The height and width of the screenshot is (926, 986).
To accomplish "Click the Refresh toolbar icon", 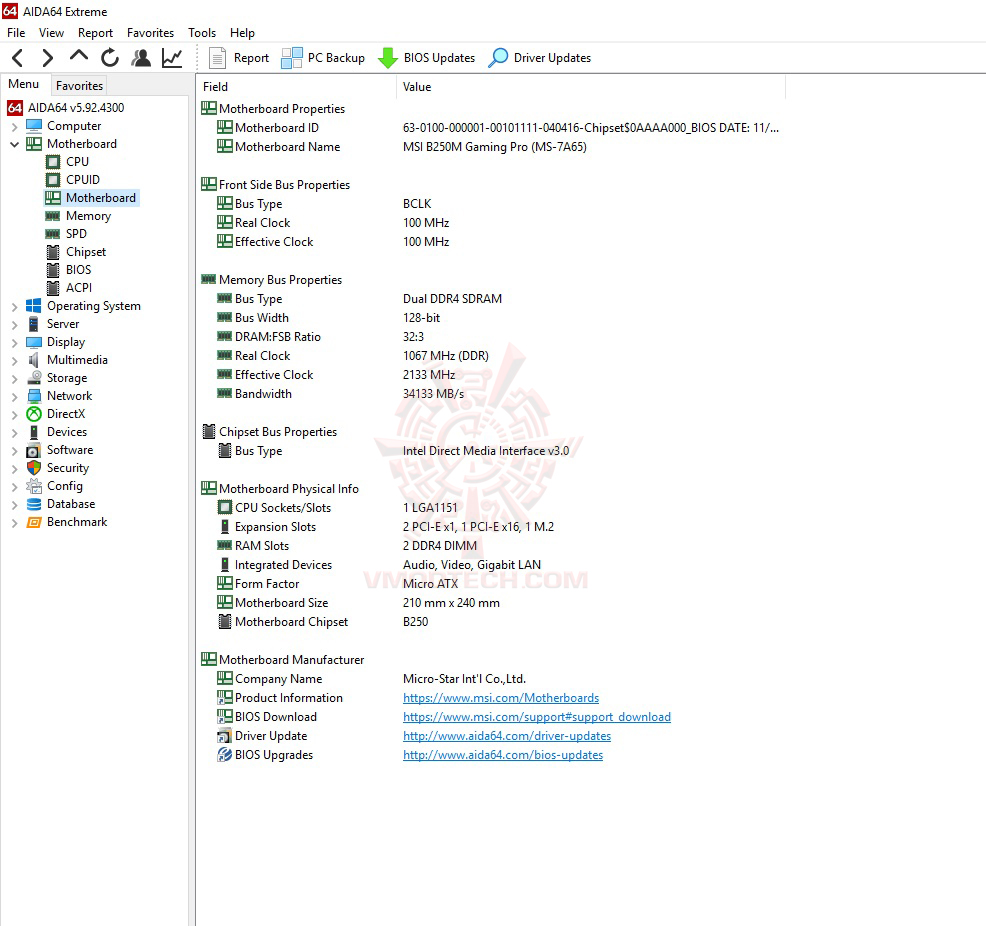I will [x=110, y=58].
